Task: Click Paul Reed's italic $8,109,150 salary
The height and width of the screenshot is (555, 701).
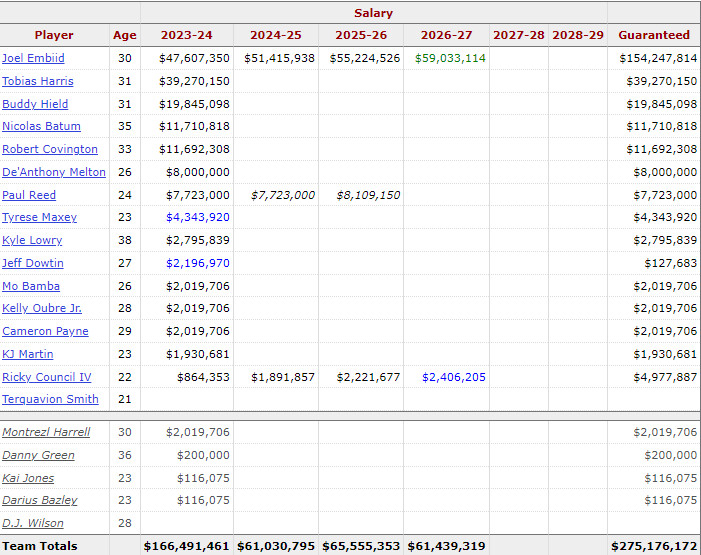Action: coord(368,195)
